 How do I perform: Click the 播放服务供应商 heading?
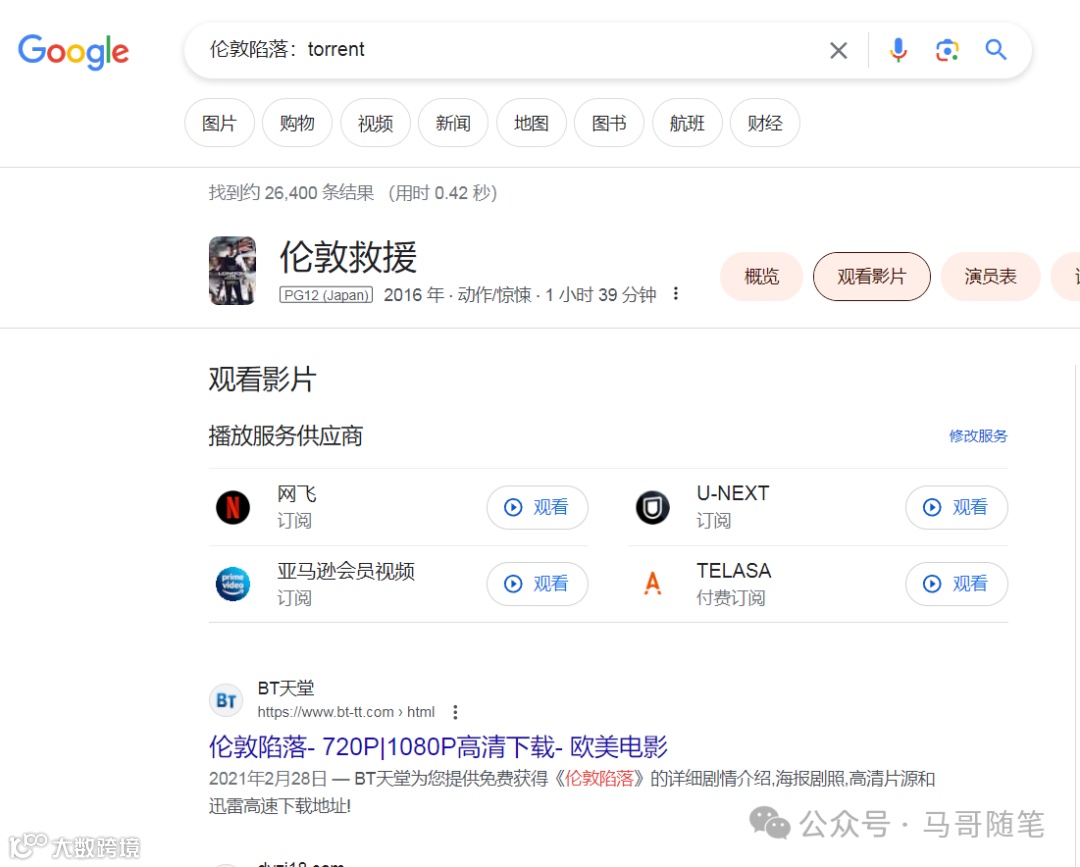click(286, 436)
